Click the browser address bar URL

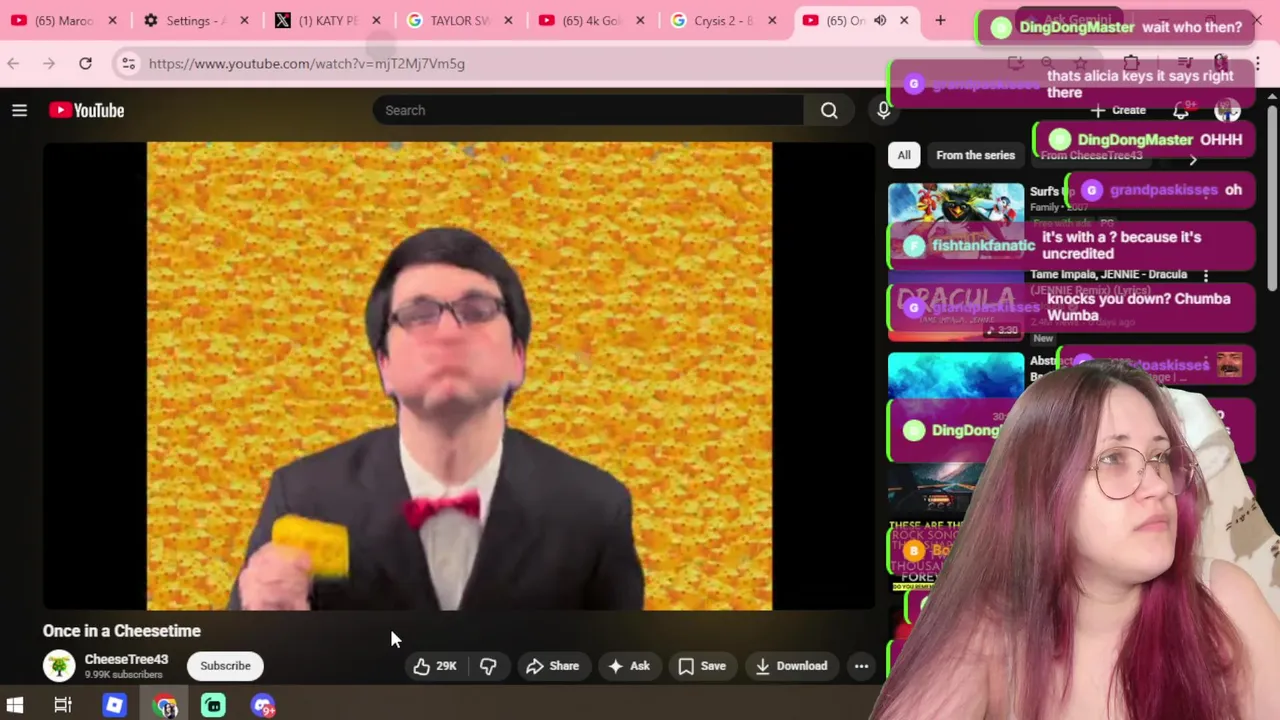pos(307,63)
